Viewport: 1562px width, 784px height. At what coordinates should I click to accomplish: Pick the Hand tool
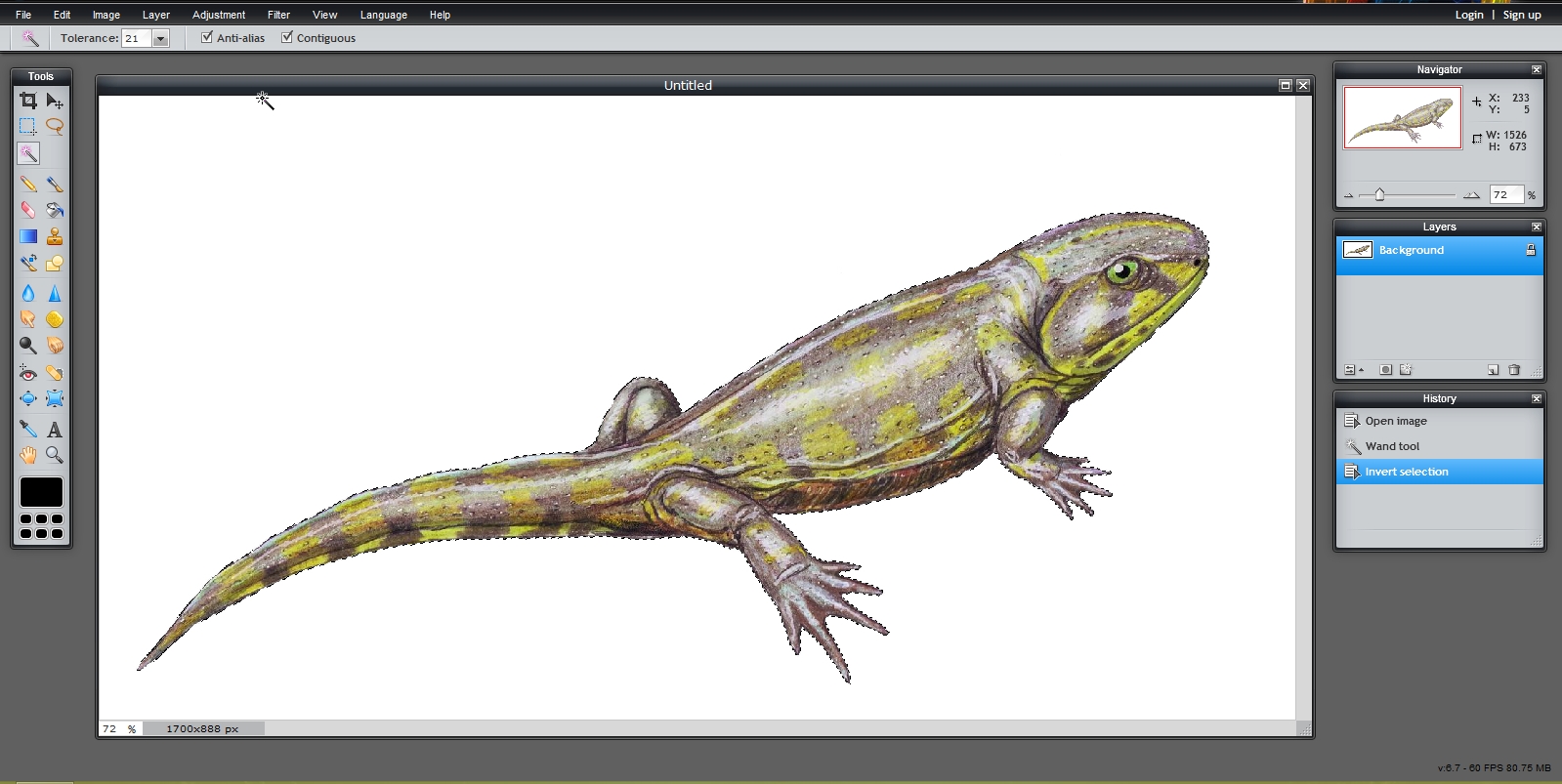coord(28,455)
